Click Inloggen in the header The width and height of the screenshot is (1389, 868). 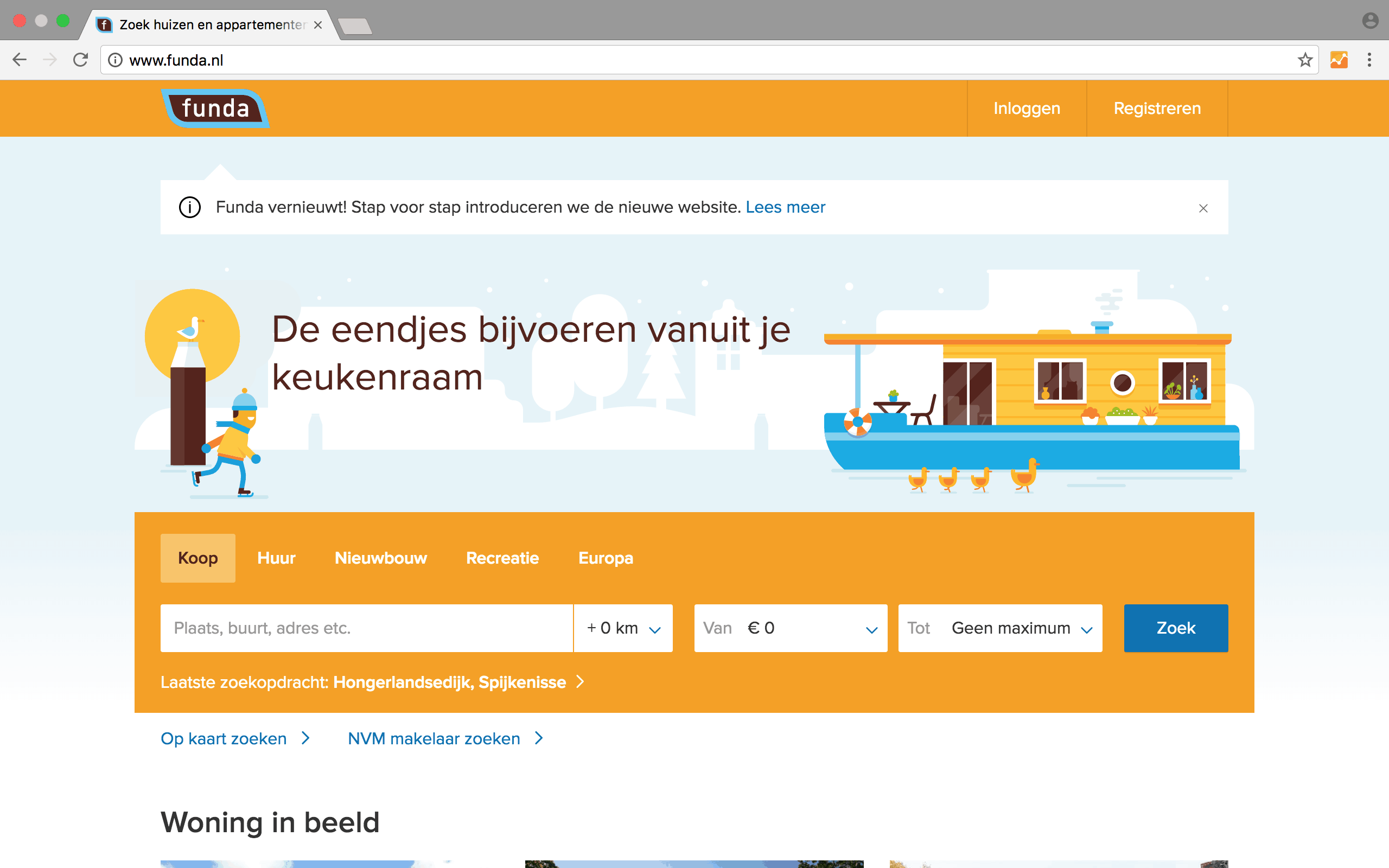1026,108
